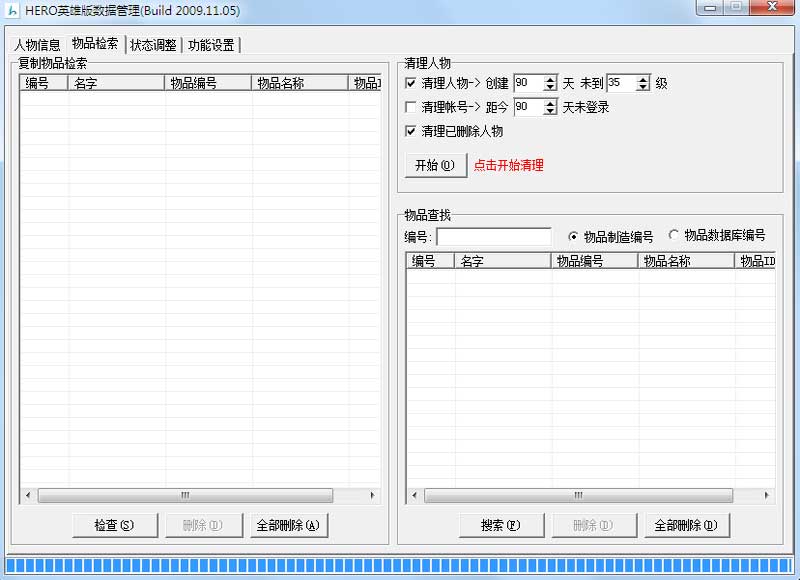The height and width of the screenshot is (580, 800).
Task: Select the 物品制造编号 radio button
Action: 573,237
